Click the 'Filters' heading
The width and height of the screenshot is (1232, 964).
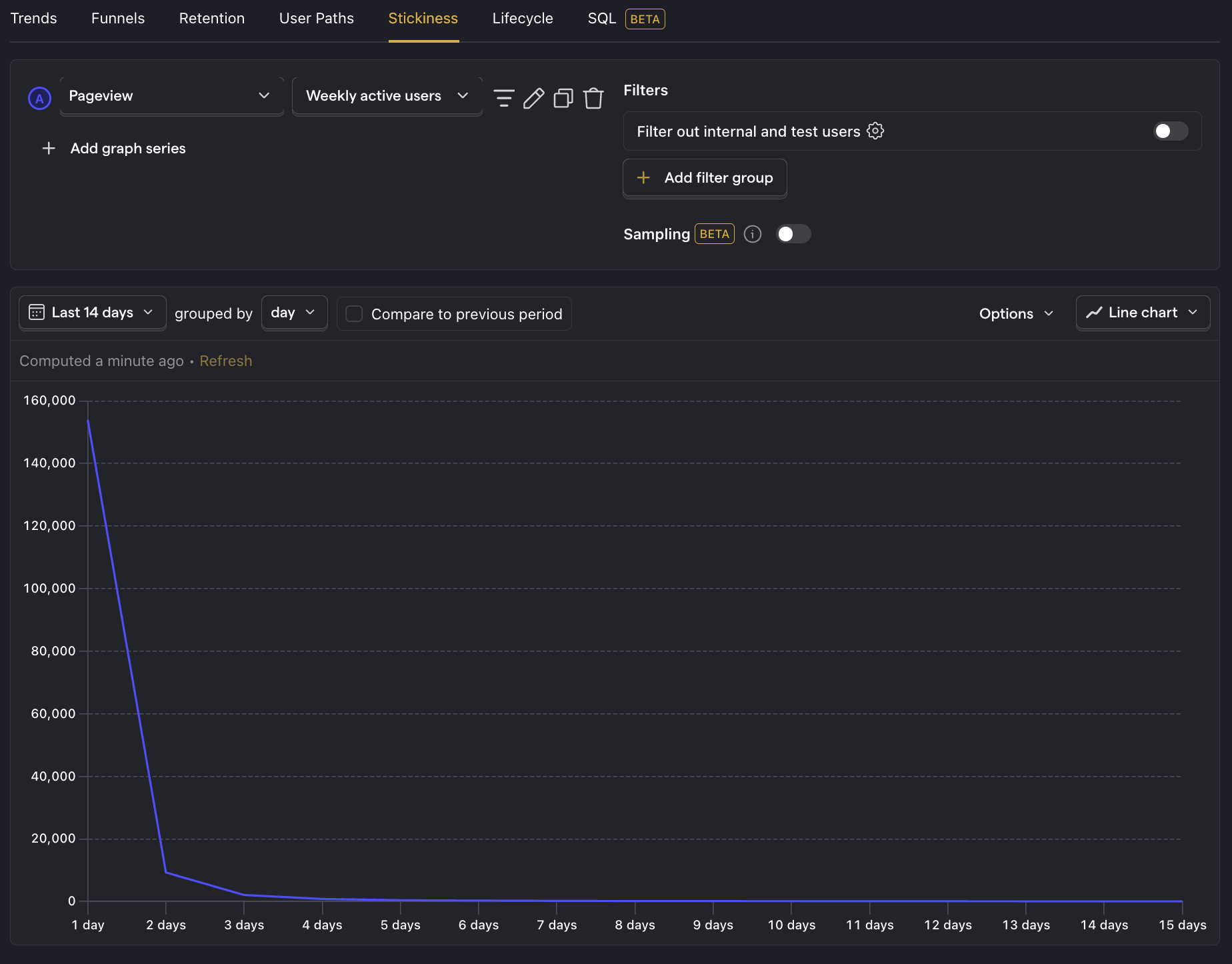coord(645,90)
